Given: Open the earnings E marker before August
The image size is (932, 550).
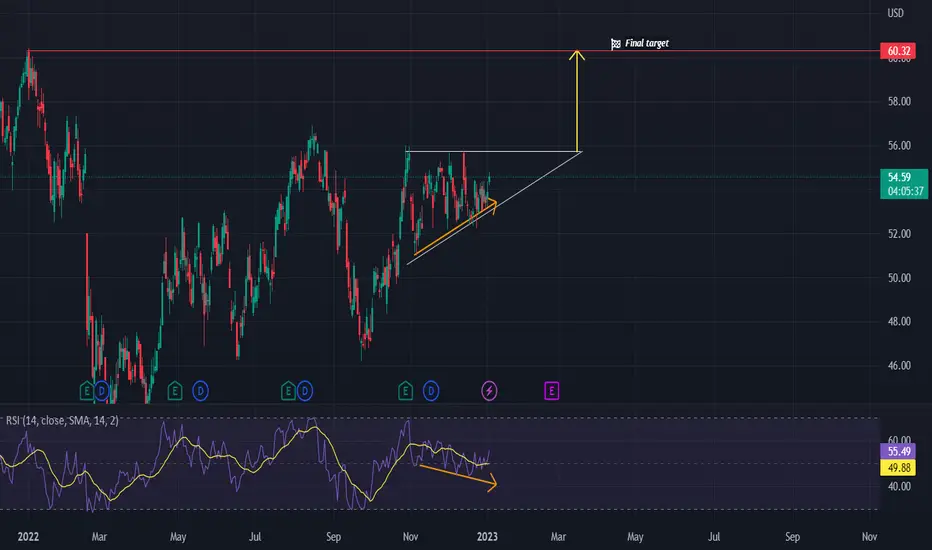Looking at the screenshot, I should 288,391.
